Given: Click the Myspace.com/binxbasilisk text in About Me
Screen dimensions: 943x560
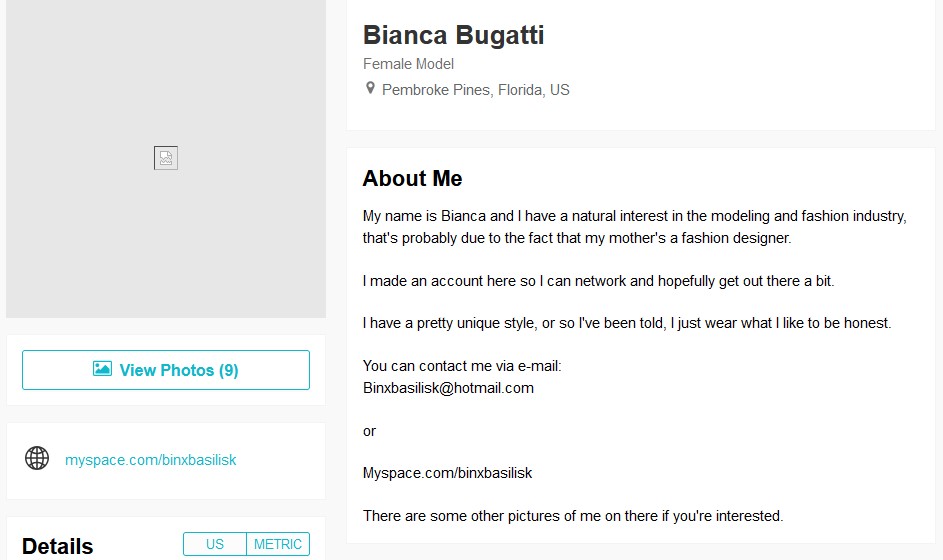Looking at the screenshot, I should (447, 473).
